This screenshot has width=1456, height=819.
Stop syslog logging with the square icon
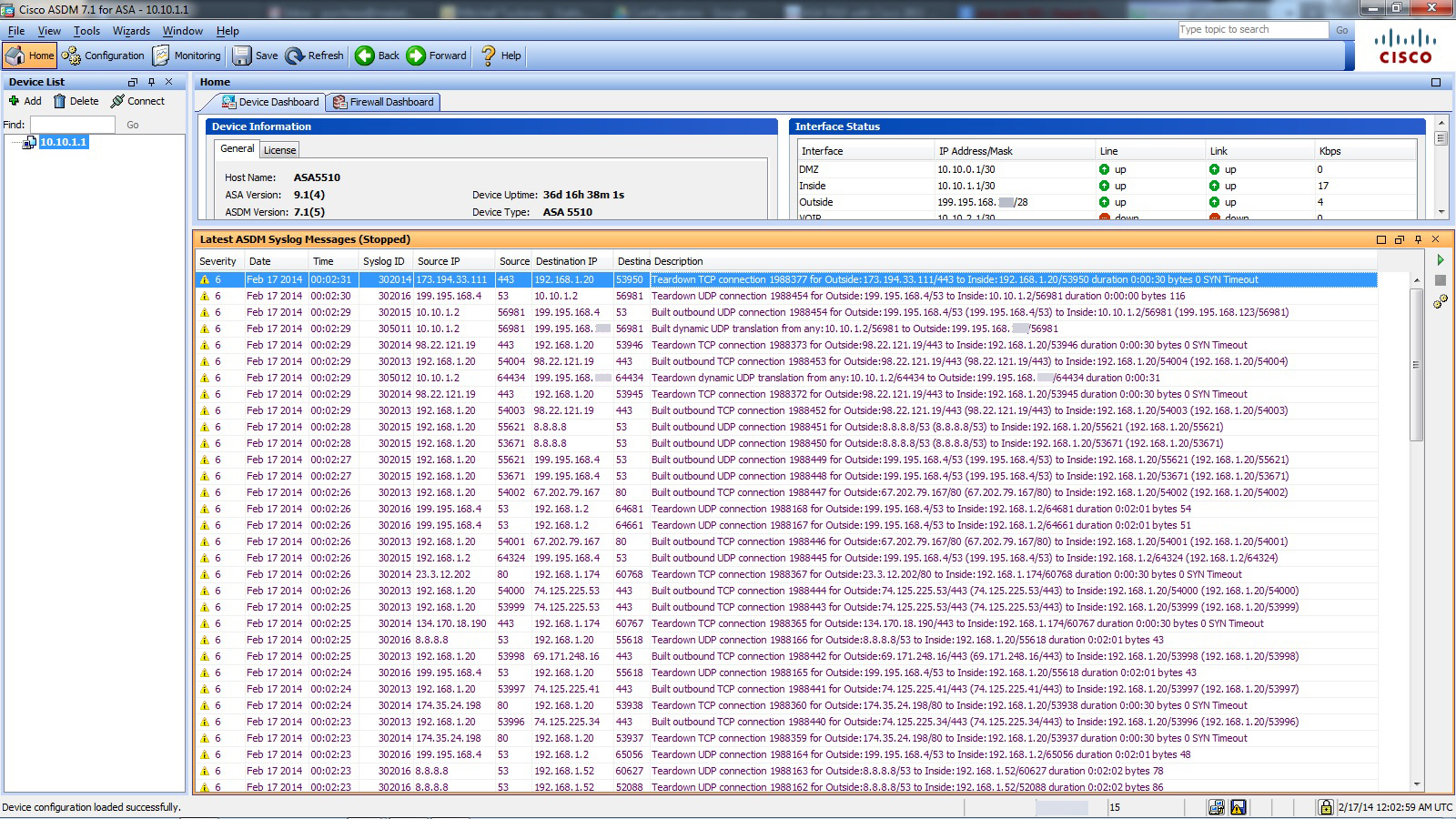[1441, 281]
